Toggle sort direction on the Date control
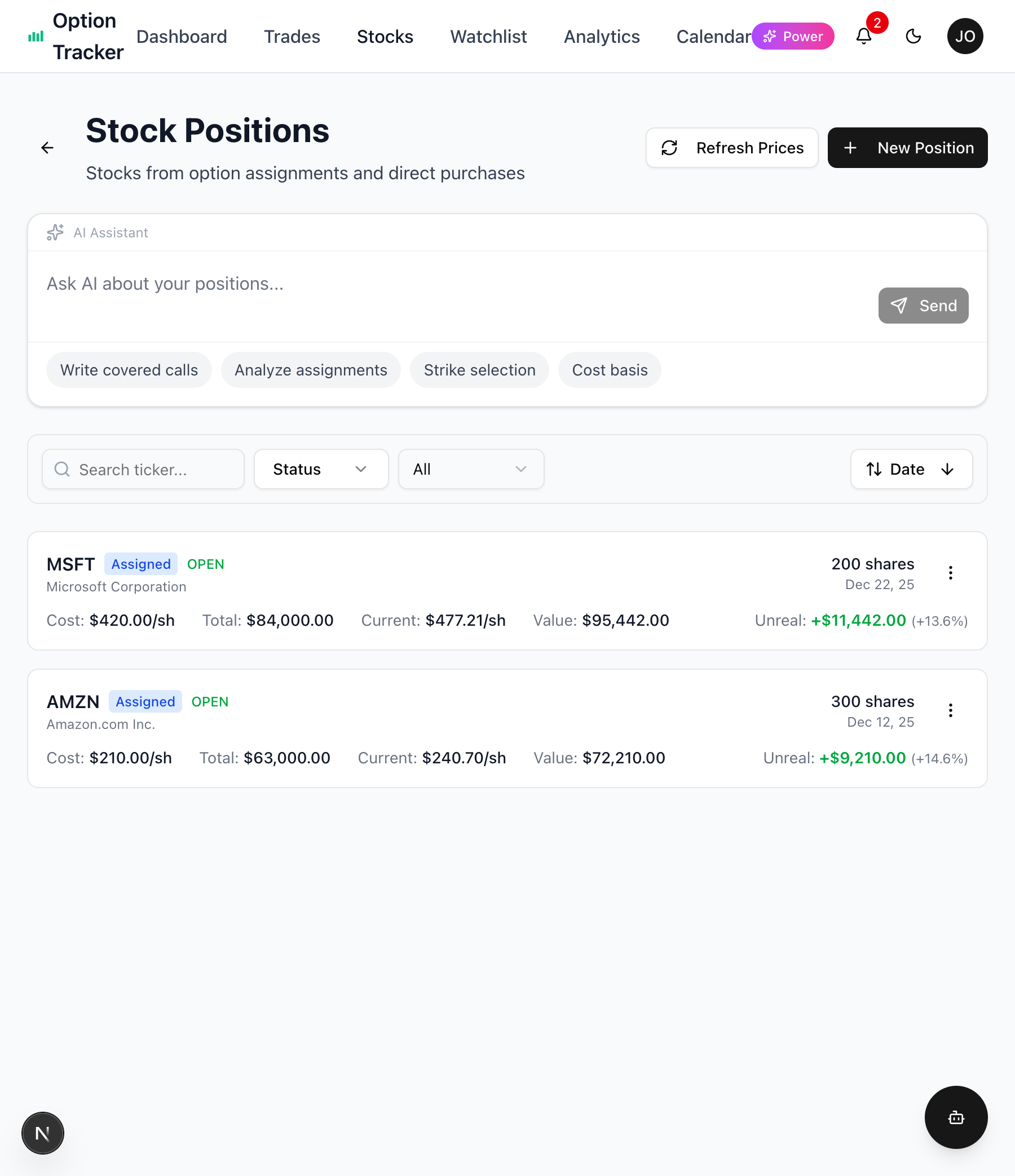 tap(947, 470)
